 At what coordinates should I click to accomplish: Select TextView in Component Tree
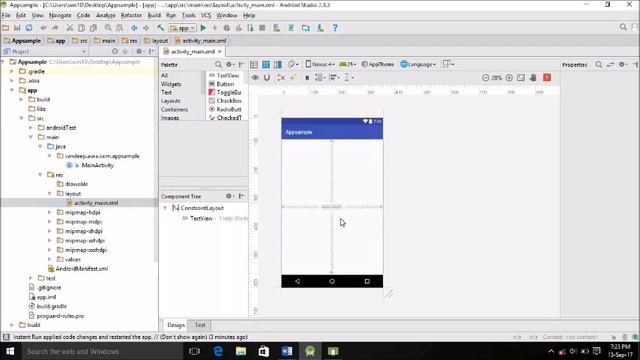pyautogui.click(x=201, y=218)
